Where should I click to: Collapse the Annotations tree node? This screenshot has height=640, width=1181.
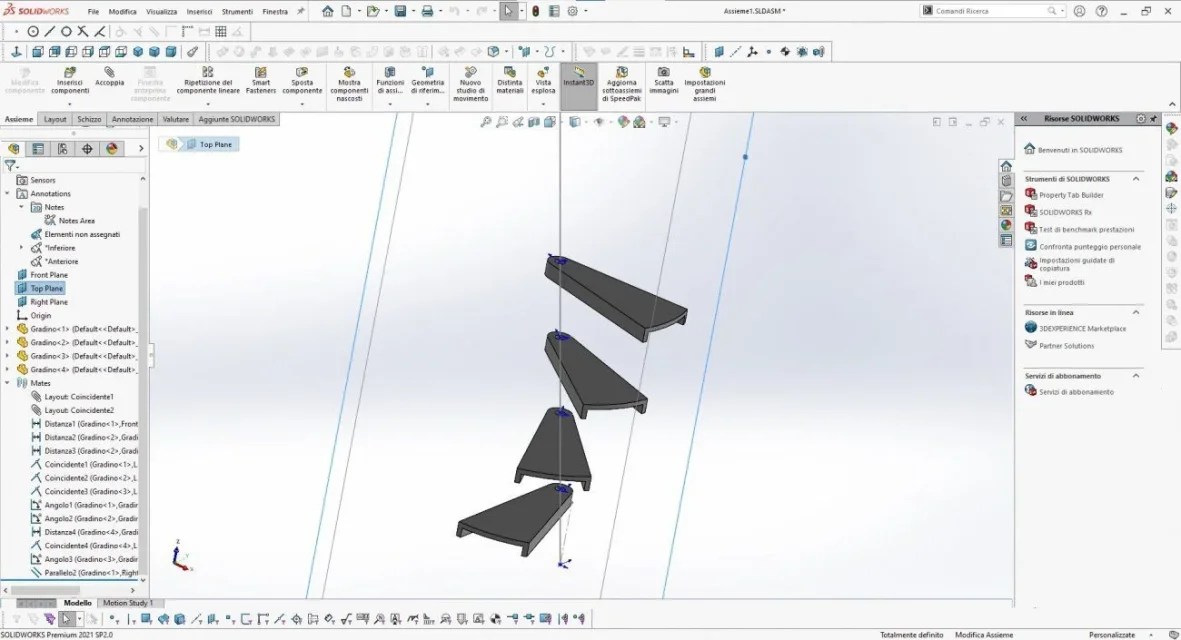click(8, 194)
